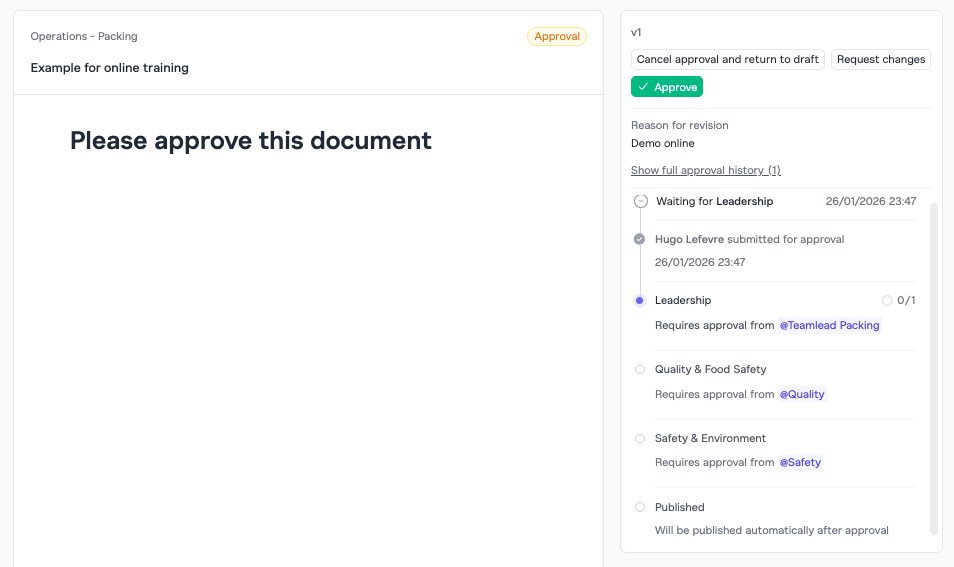Click the submitted checkmark icon beside Hugo Lefevre
Image resolution: width=954 pixels, height=567 pixels.
[640, 239]
